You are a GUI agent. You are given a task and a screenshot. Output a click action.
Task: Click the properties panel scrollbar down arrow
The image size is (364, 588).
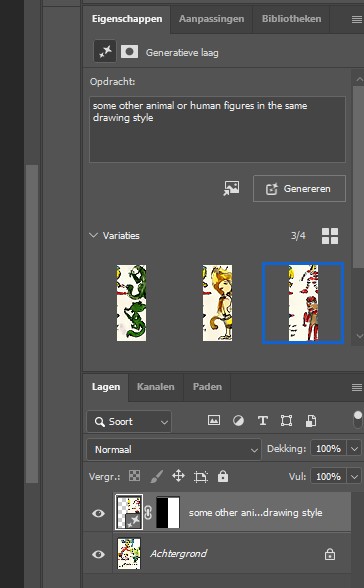point(359,336)
